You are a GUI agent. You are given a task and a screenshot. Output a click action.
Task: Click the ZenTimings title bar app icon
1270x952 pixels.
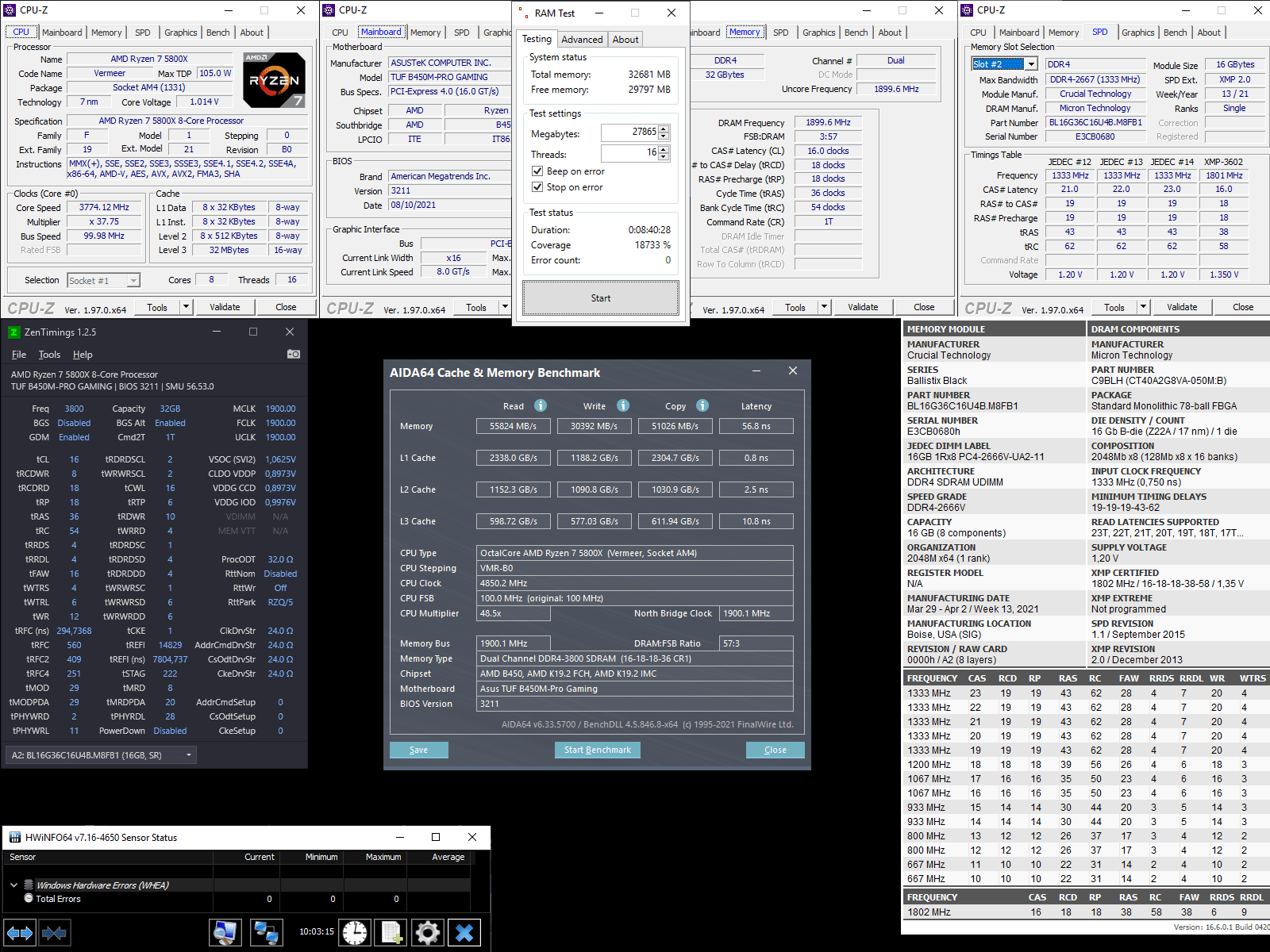pos(13,332)
